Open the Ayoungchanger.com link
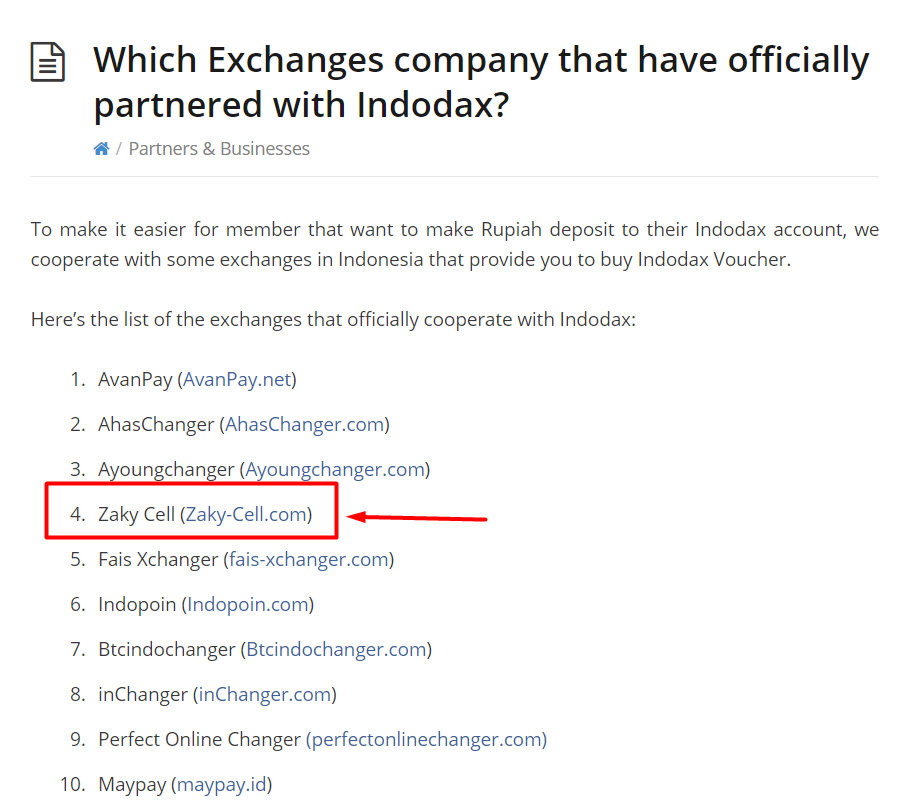The width and height of the screenshot is (918, 808). pyautogui.click(x=335, y=470)
